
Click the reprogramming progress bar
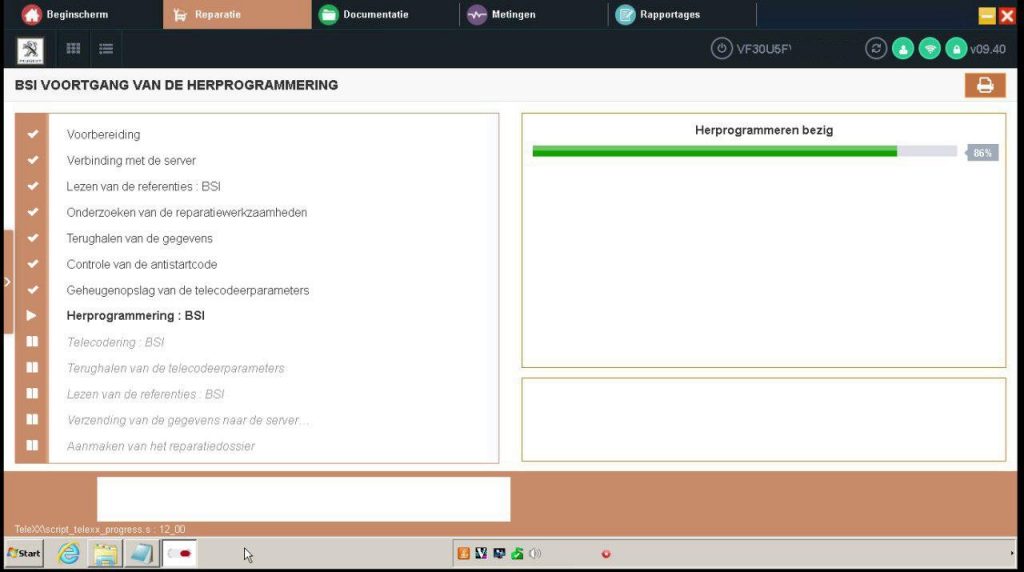(x=745, y=152)
